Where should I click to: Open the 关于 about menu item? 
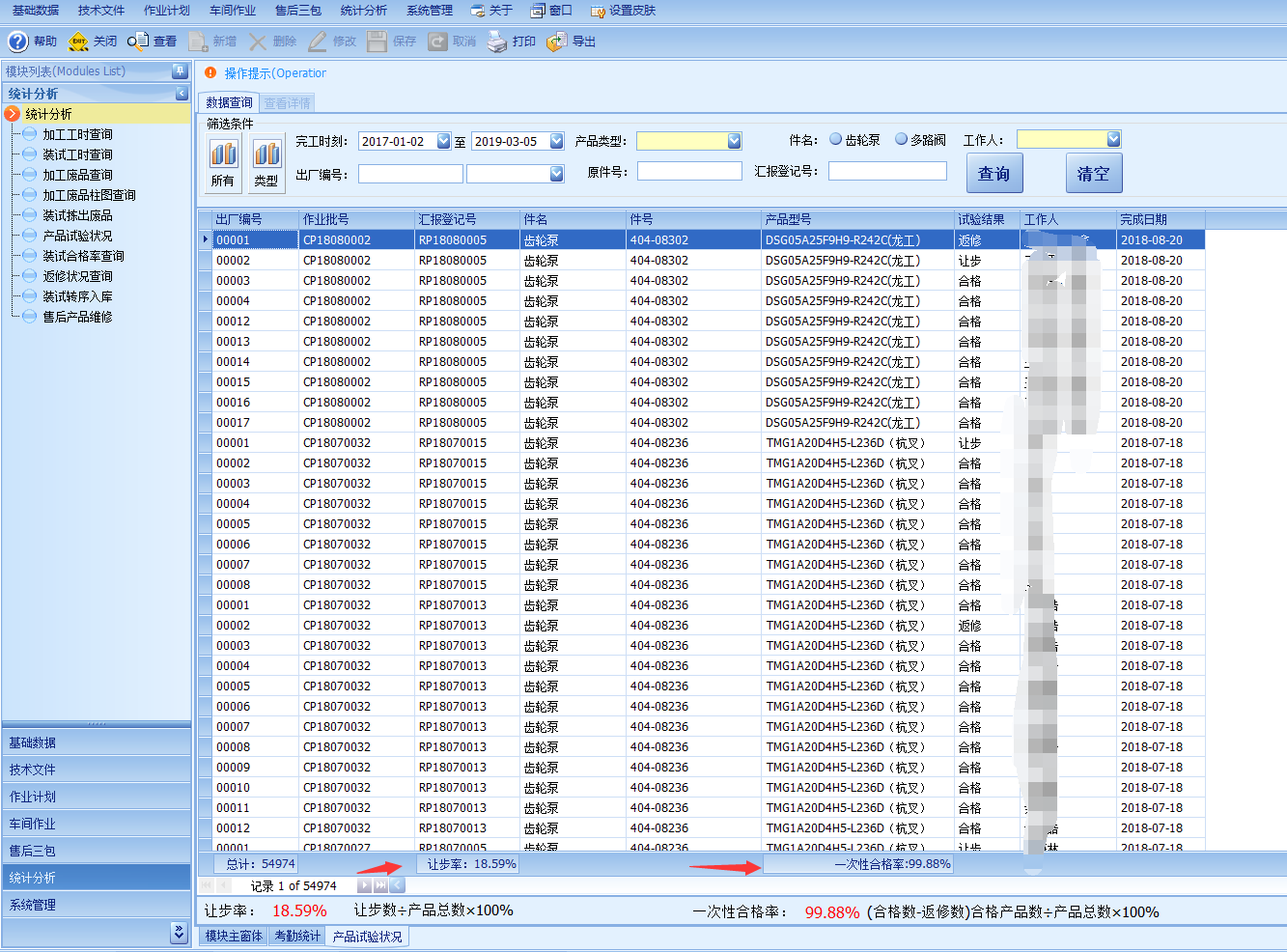pos(491,11)
